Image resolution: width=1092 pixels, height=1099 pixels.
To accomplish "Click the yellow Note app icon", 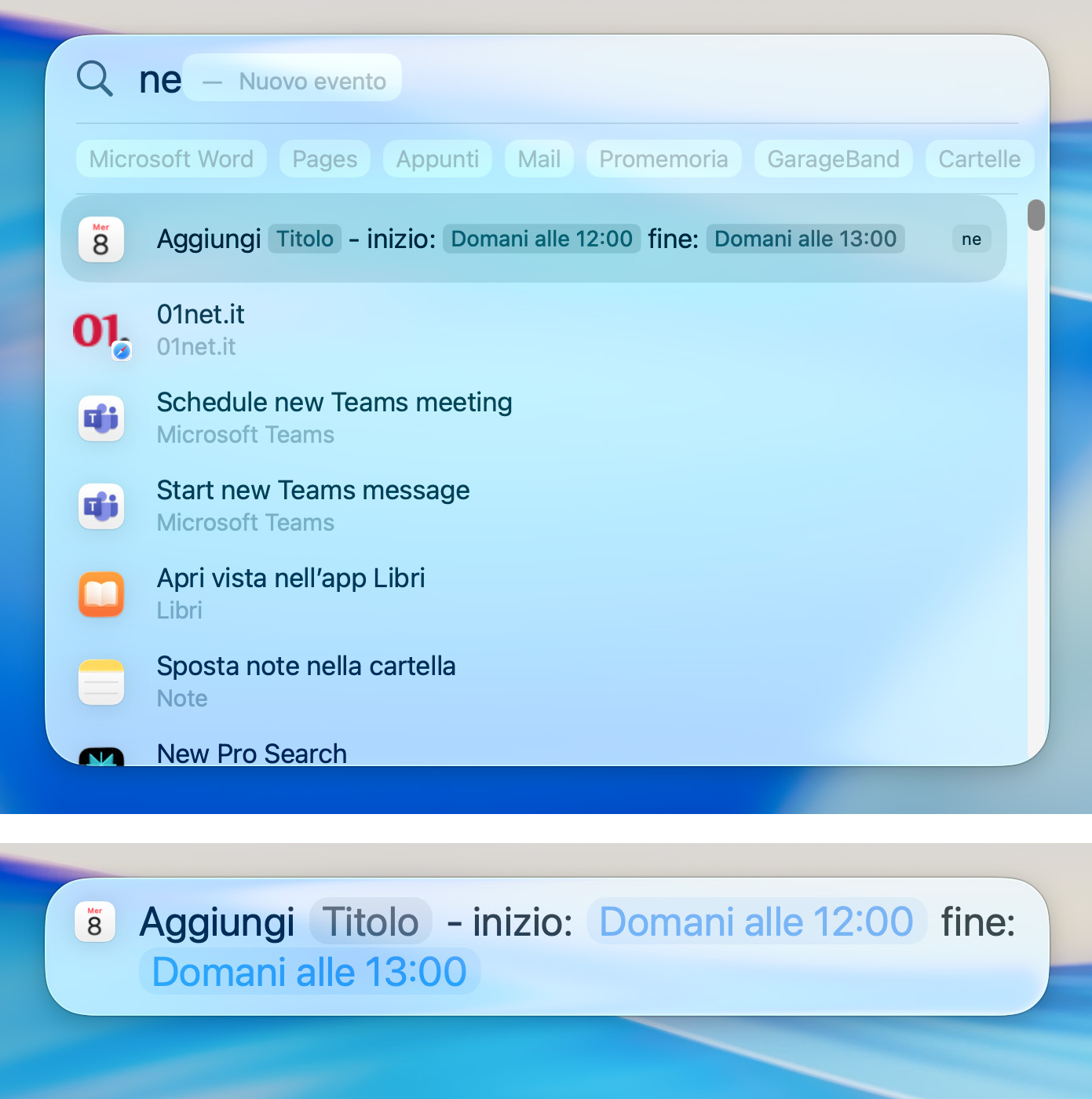I will coord(101,682).
